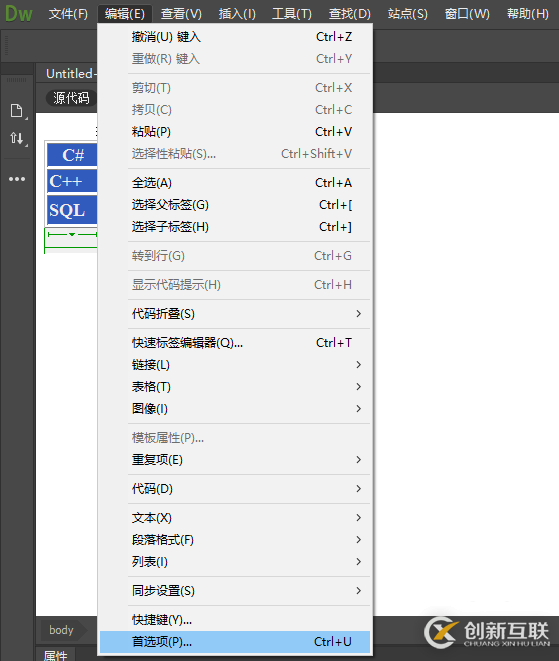Click the C# table cell
This screenshot has width=559, height=661.
(x=72, y=155)
